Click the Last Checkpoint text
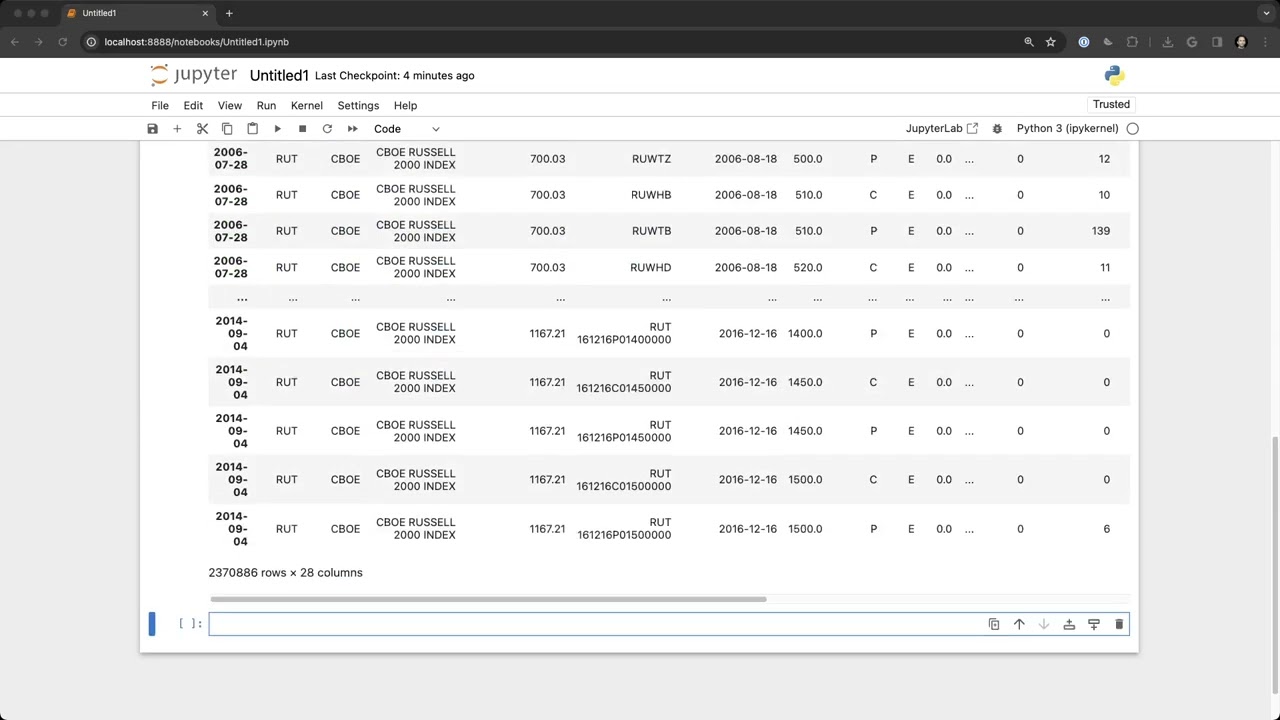1280x720 pixels. pos(394,76)
